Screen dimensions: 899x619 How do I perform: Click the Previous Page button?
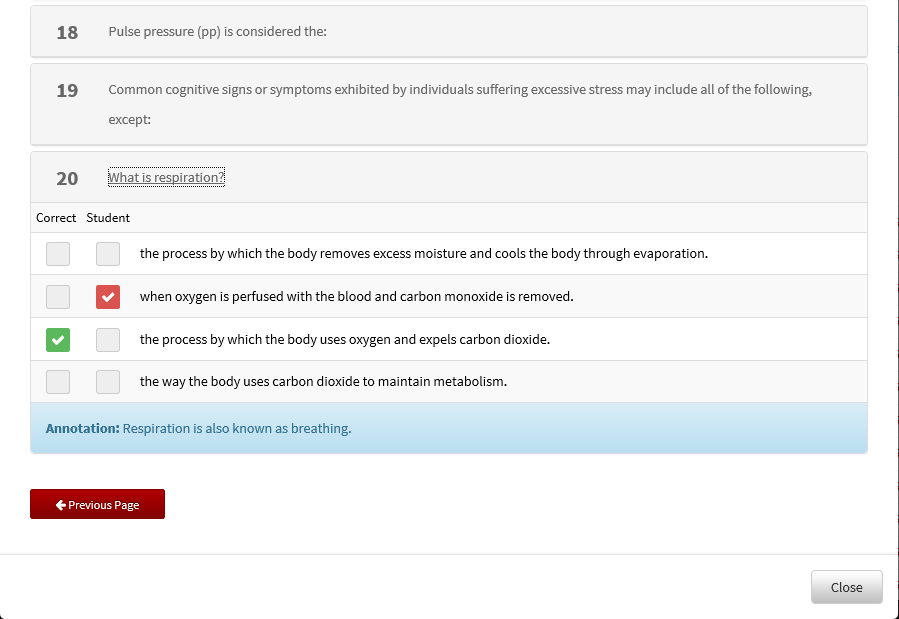pos(97,504)
